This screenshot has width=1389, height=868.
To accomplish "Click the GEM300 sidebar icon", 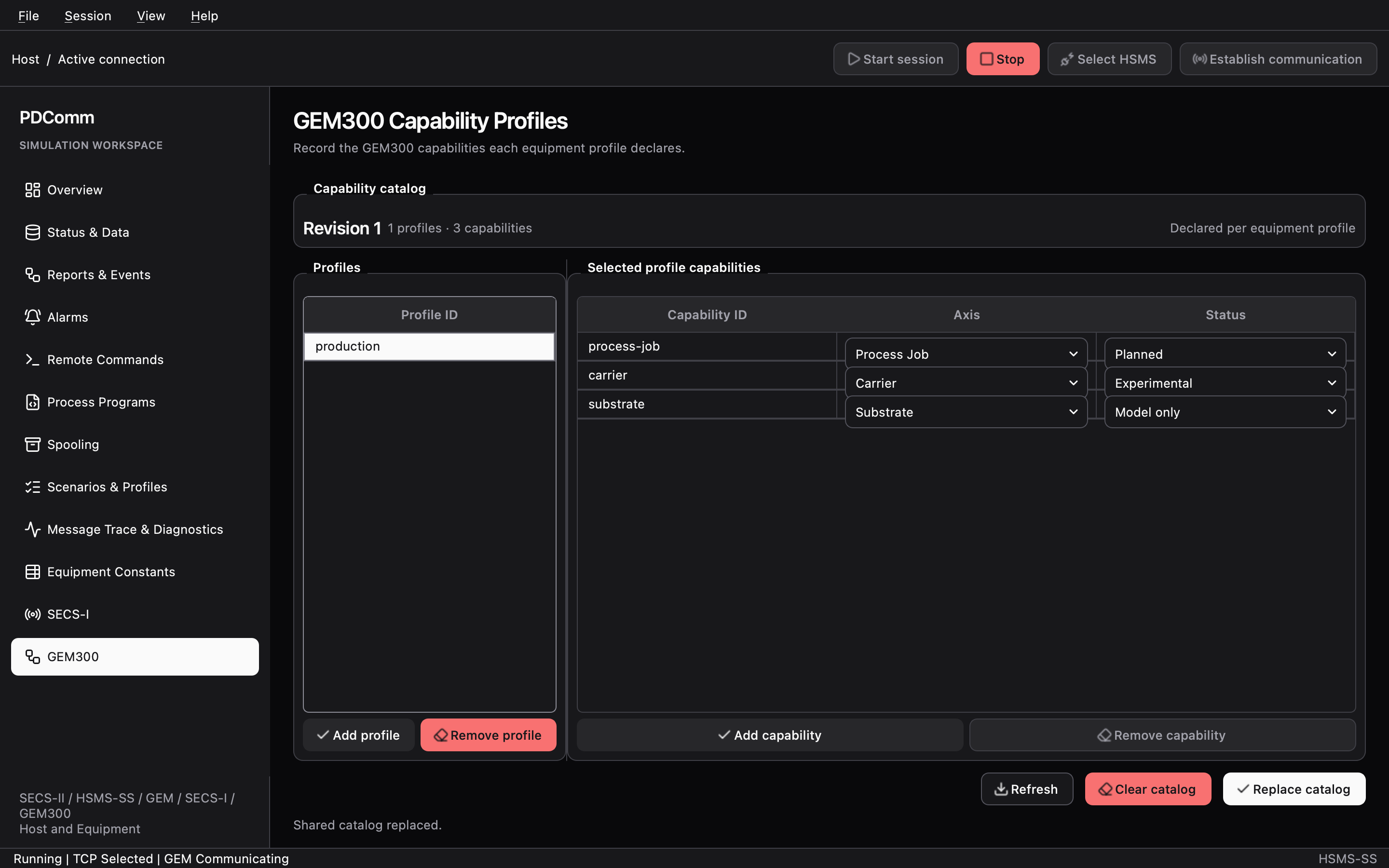I will tap(33, 657).
